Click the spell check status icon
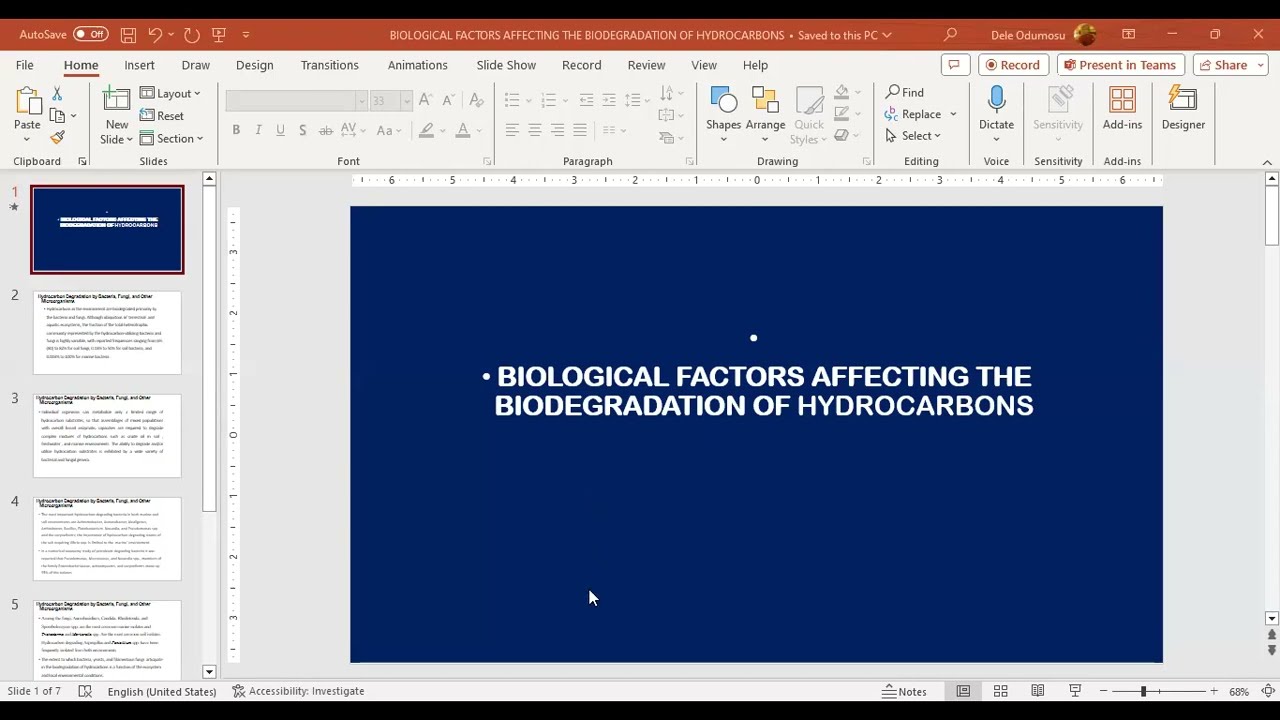Viewport: 1280px width, 720px height. point(85,691)
